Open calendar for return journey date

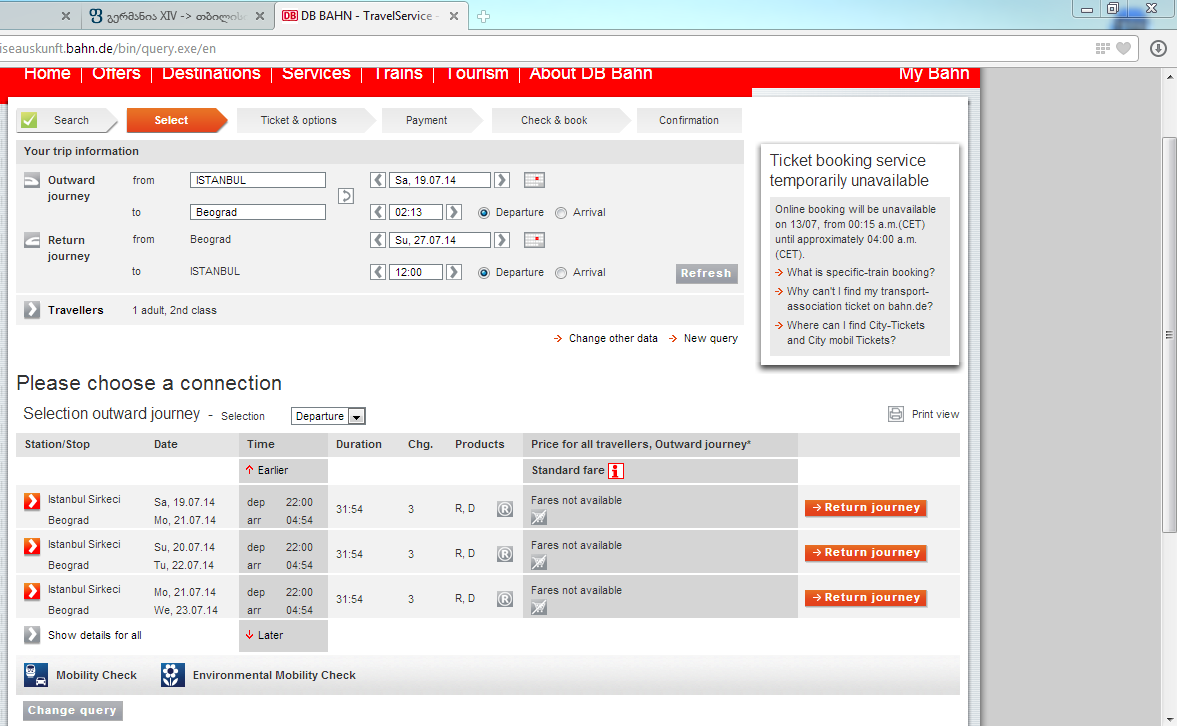tap(534, 240)
